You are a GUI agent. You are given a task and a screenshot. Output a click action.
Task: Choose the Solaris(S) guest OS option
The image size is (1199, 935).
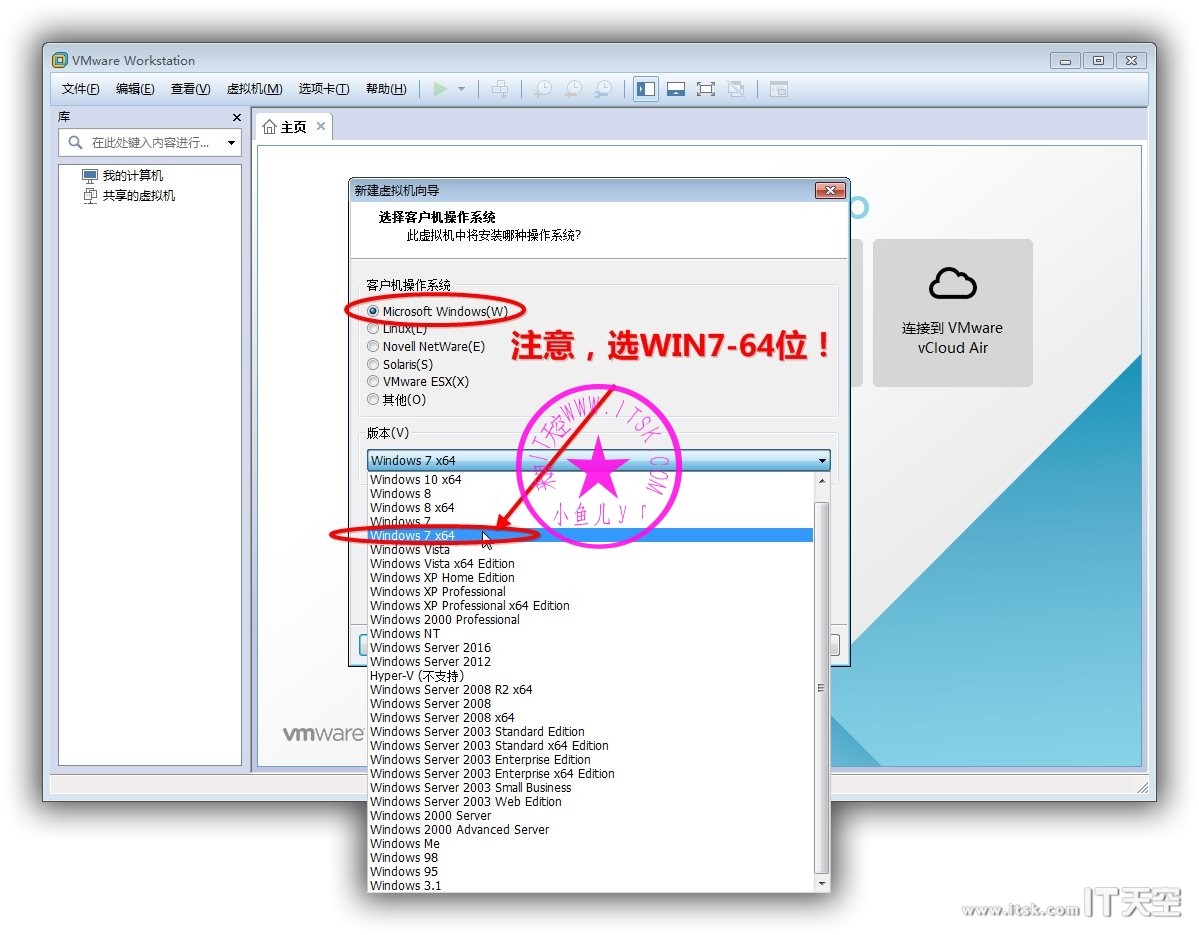tap(373, 364)
